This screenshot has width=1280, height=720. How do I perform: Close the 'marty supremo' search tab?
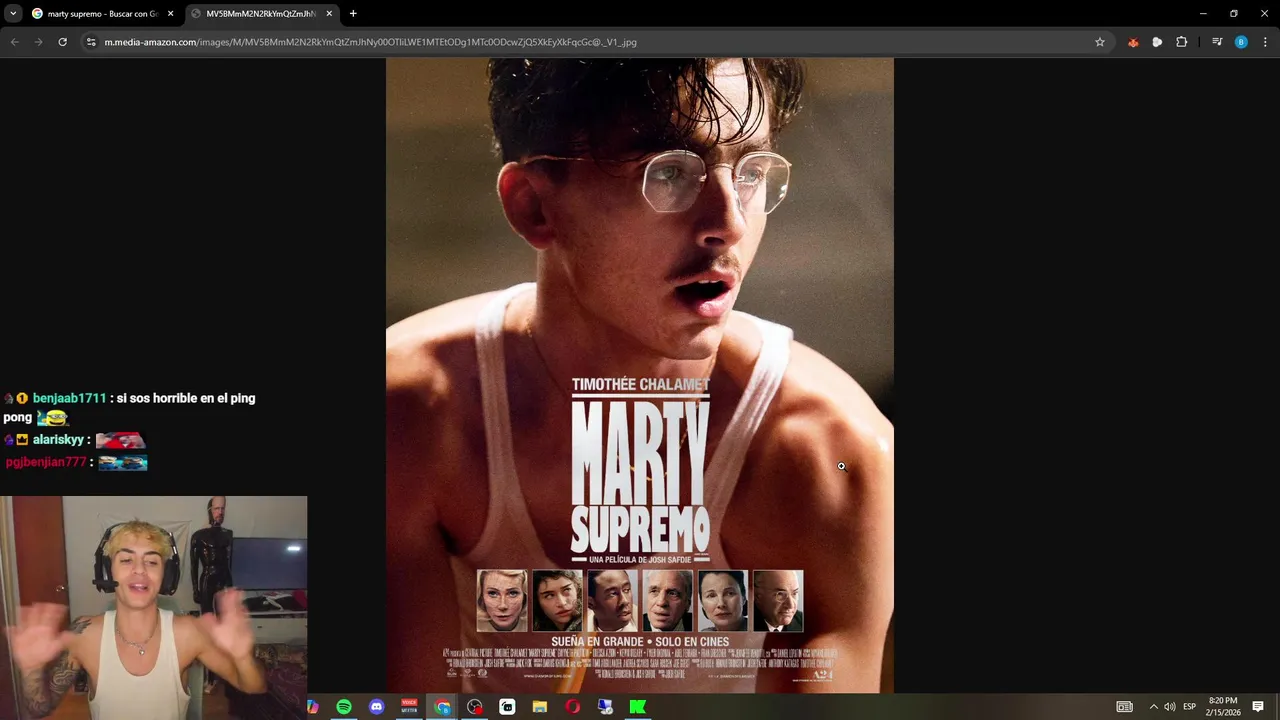(170, 14)
